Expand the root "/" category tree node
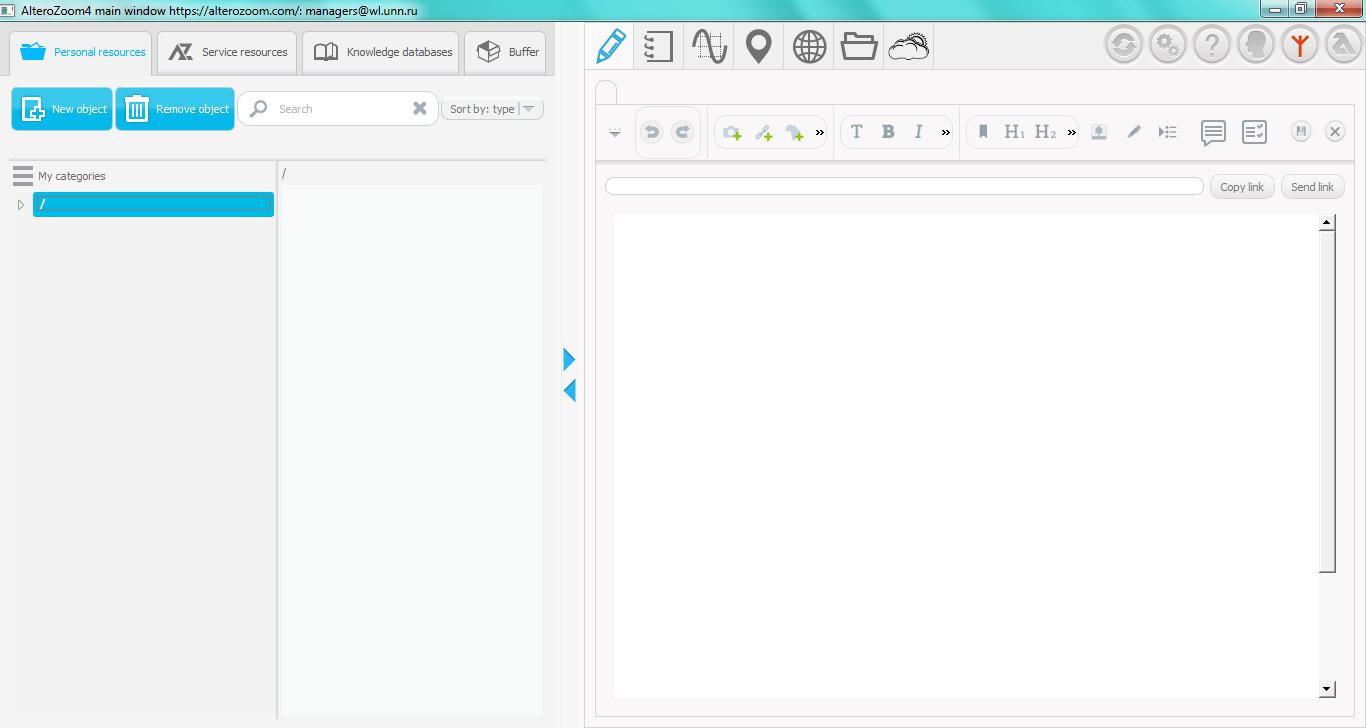1366x728 pixels. pyautogui.click(x=21, y=205)
